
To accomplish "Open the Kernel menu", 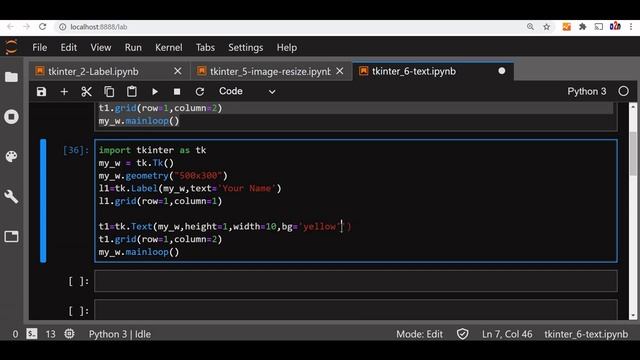I will 169,47.
